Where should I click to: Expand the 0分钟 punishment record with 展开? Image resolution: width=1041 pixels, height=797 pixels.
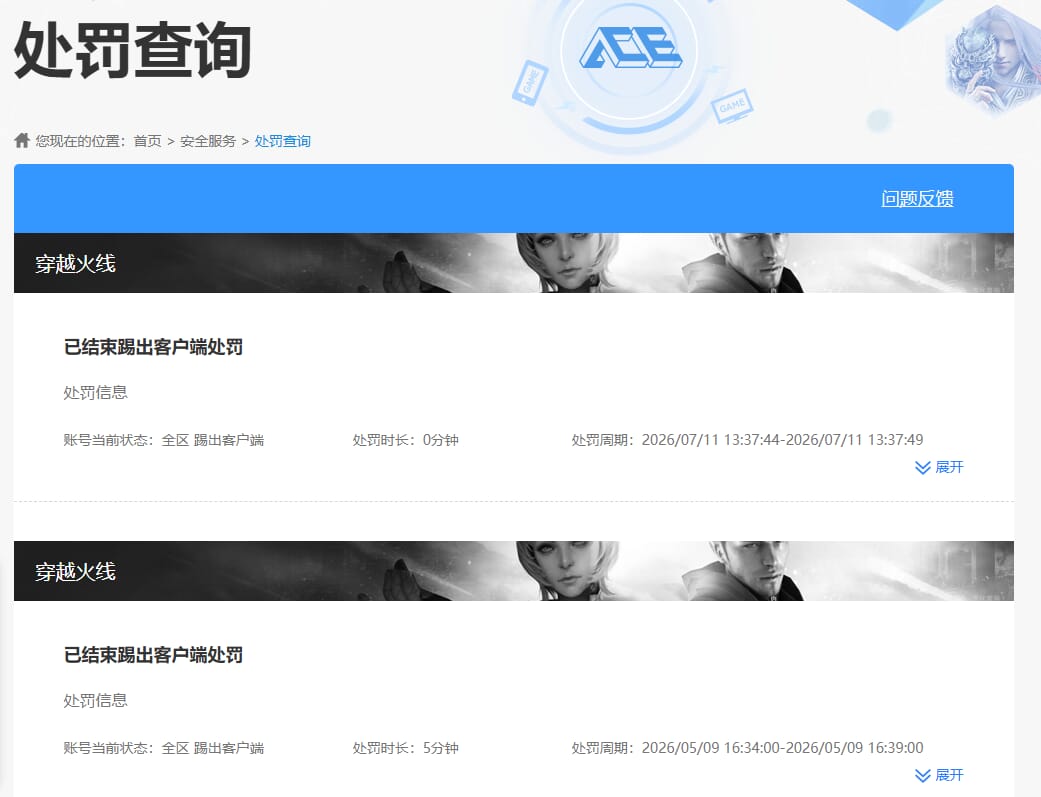pyautogui.click(x=939, y=467)
